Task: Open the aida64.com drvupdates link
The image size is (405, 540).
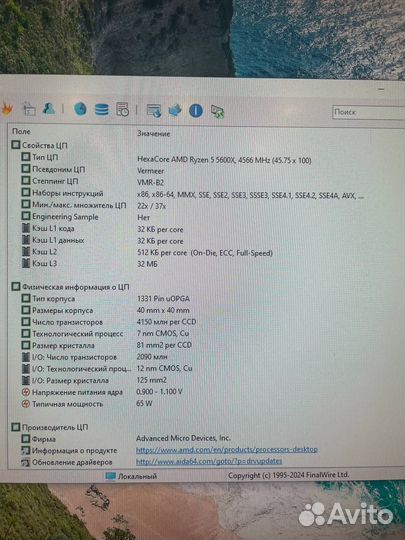Action: [x=209, y=461]
